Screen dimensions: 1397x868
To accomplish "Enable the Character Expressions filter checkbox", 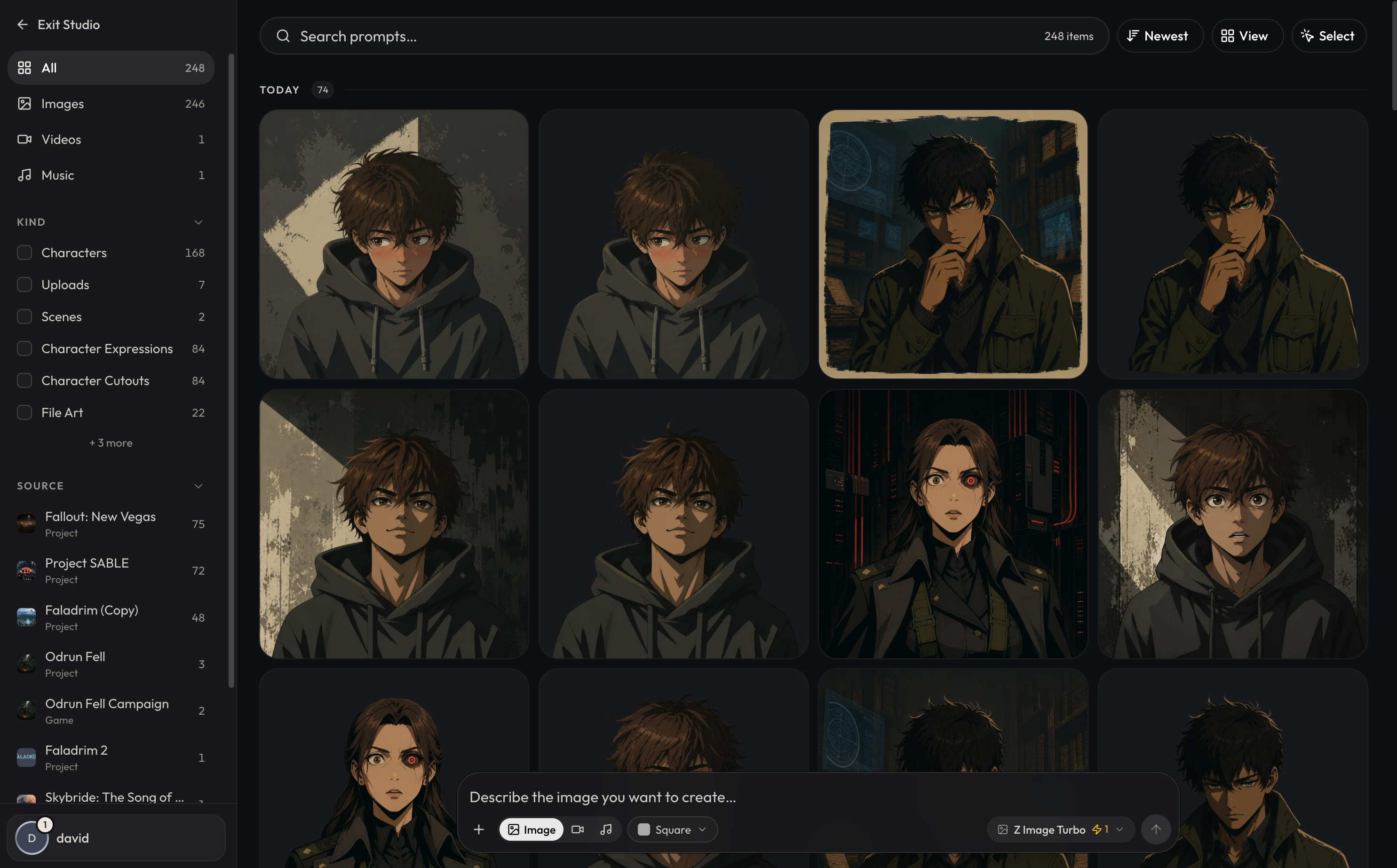I will 24,348.
